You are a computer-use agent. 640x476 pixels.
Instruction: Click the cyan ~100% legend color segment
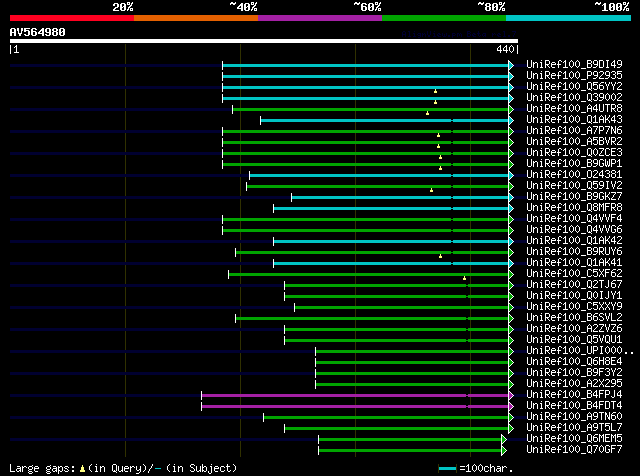point(569,18)
